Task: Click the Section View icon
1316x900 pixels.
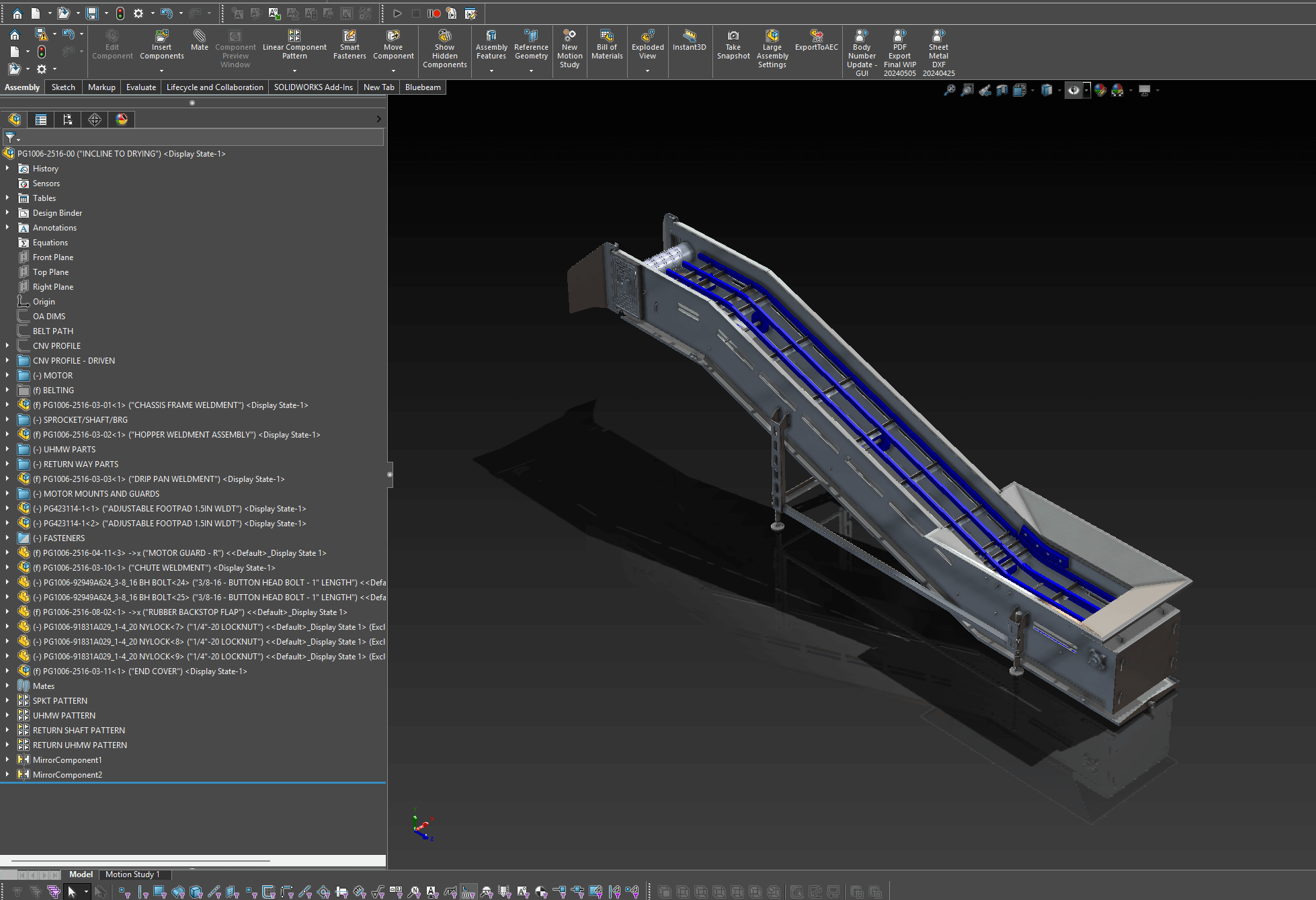Action: pos(1001,90)
